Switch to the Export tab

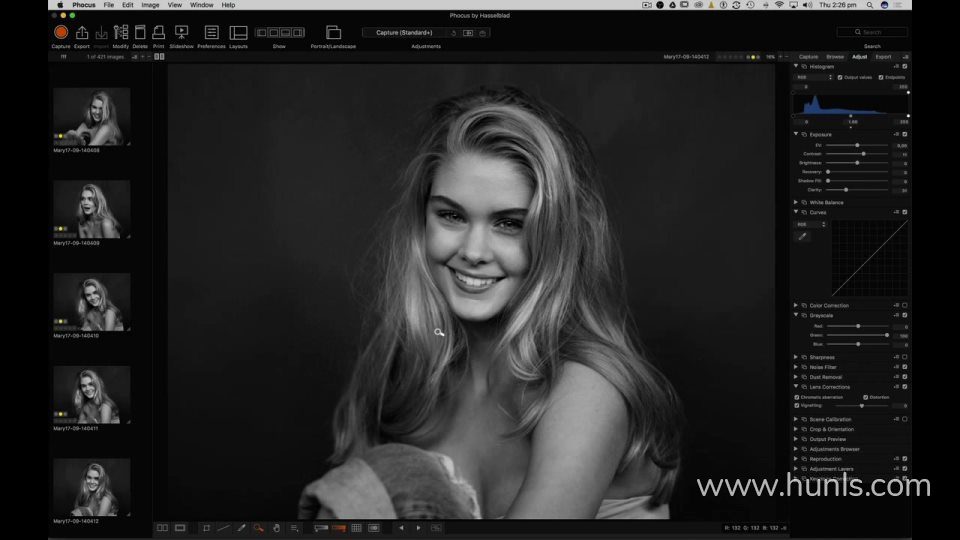(883, 57)
